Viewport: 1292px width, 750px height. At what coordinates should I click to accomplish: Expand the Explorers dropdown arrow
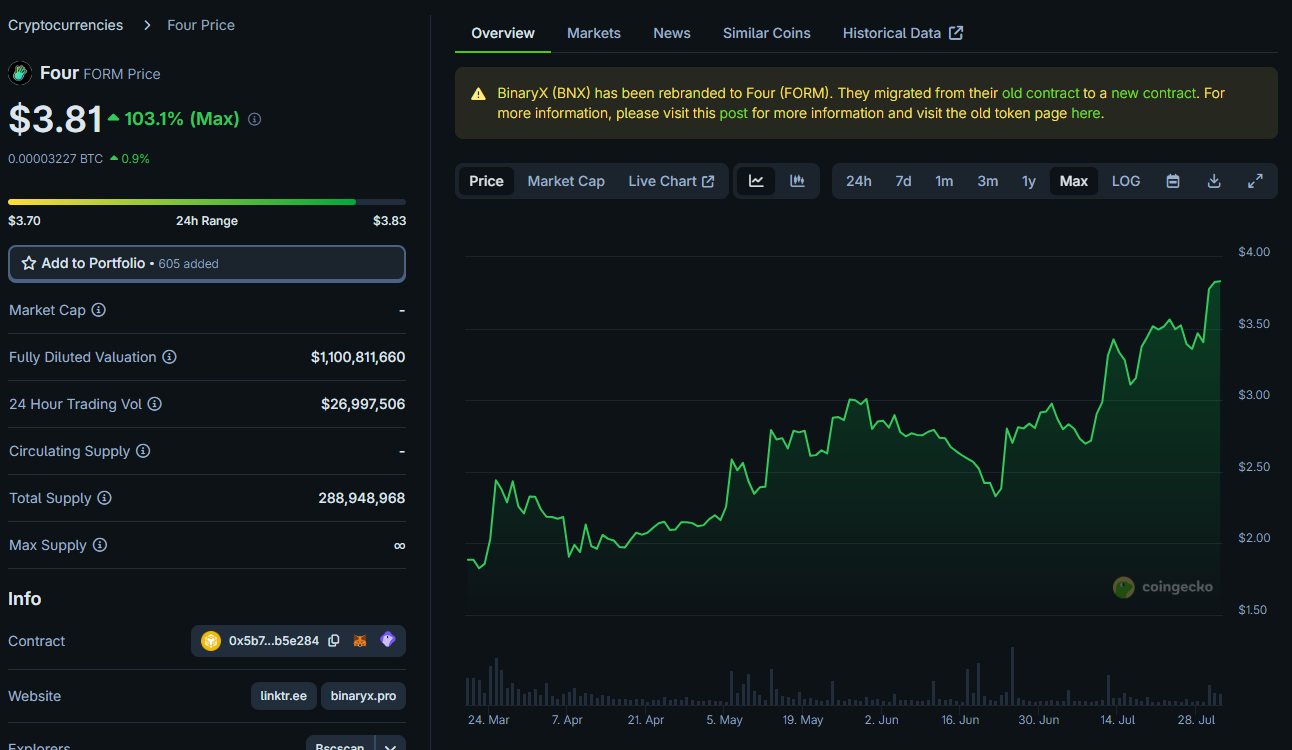coord(390,746)
